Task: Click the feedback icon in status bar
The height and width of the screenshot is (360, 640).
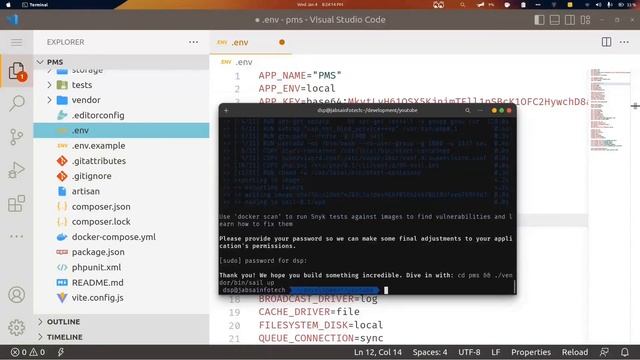Action: tap(604, 352)
